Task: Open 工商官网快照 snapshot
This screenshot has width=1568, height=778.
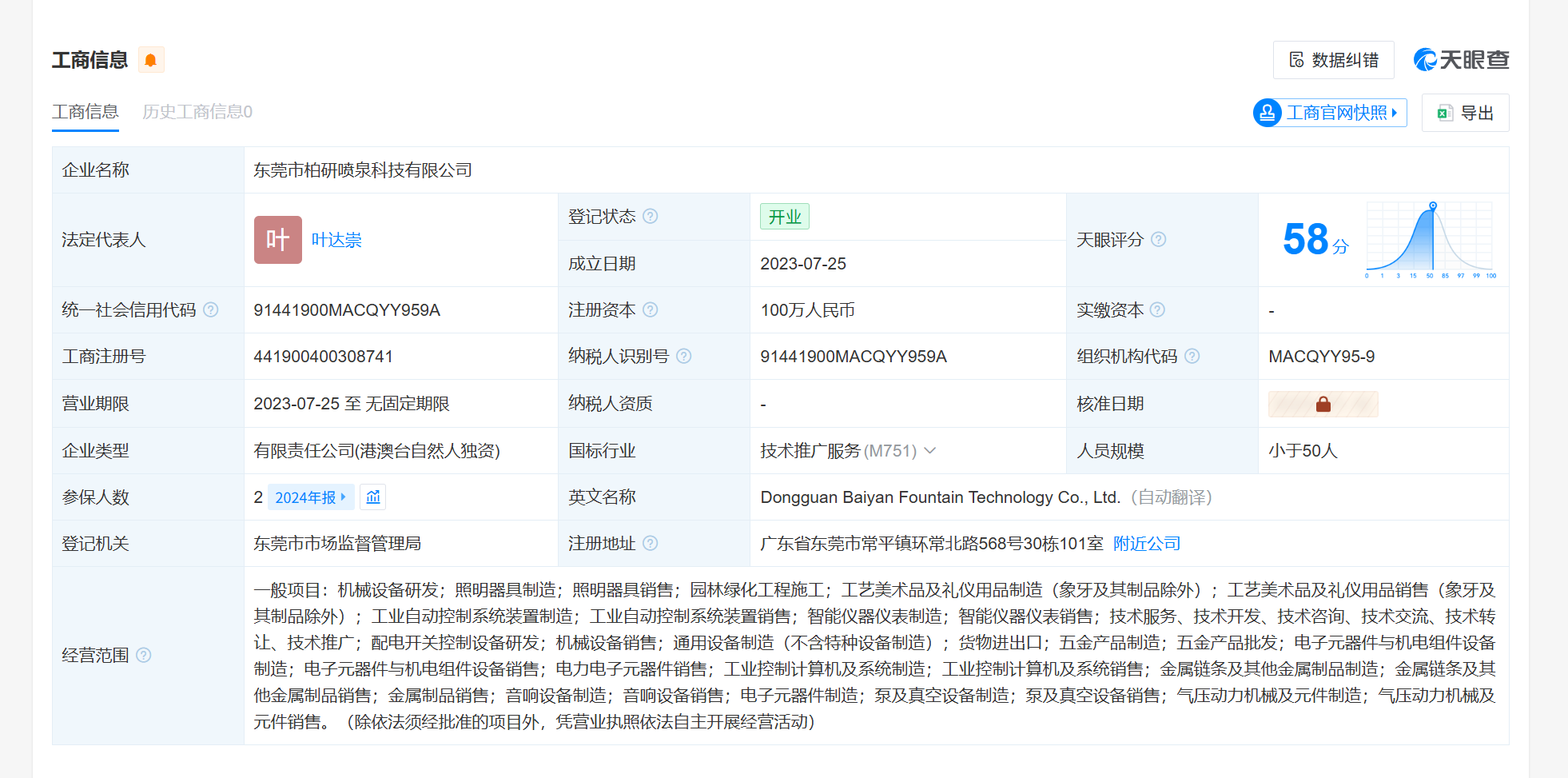Action: 1330,113
